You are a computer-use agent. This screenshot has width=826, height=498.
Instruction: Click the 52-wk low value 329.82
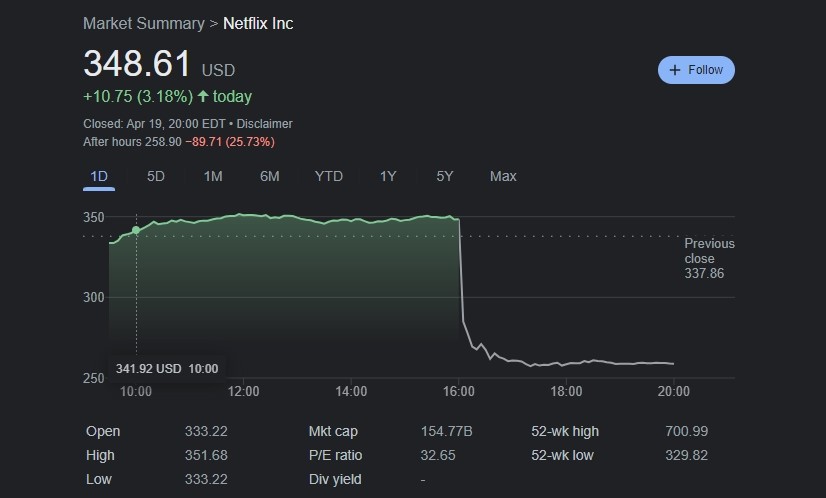click(x=686, y=455)
